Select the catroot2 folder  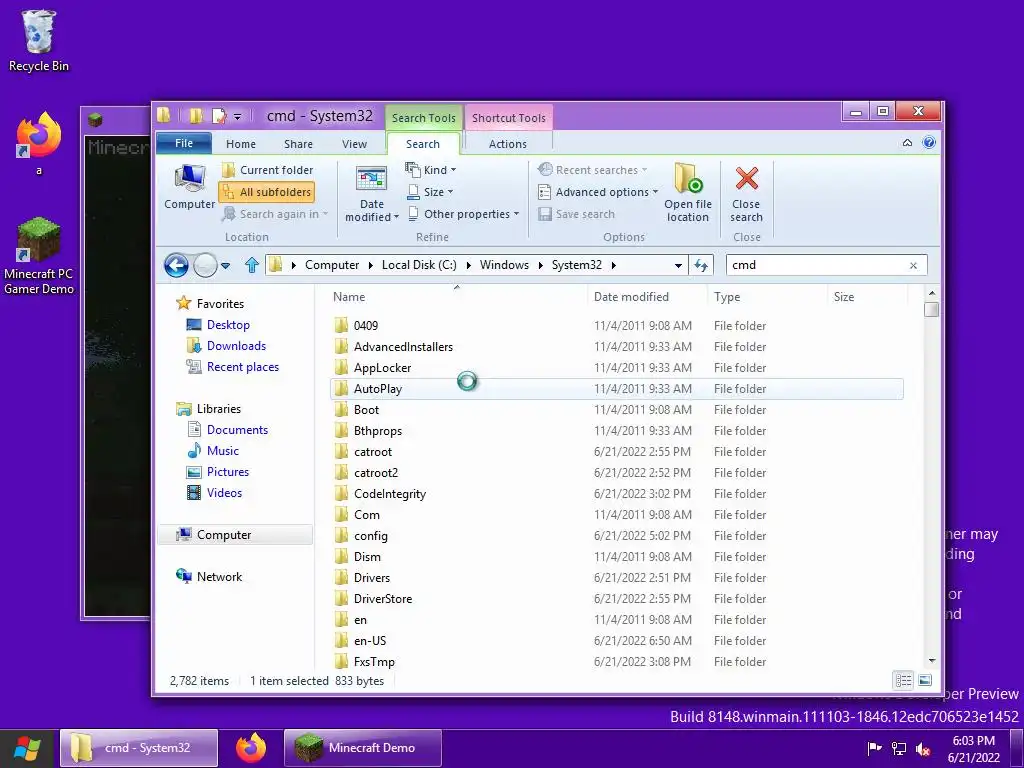click(x=376, y=473)
